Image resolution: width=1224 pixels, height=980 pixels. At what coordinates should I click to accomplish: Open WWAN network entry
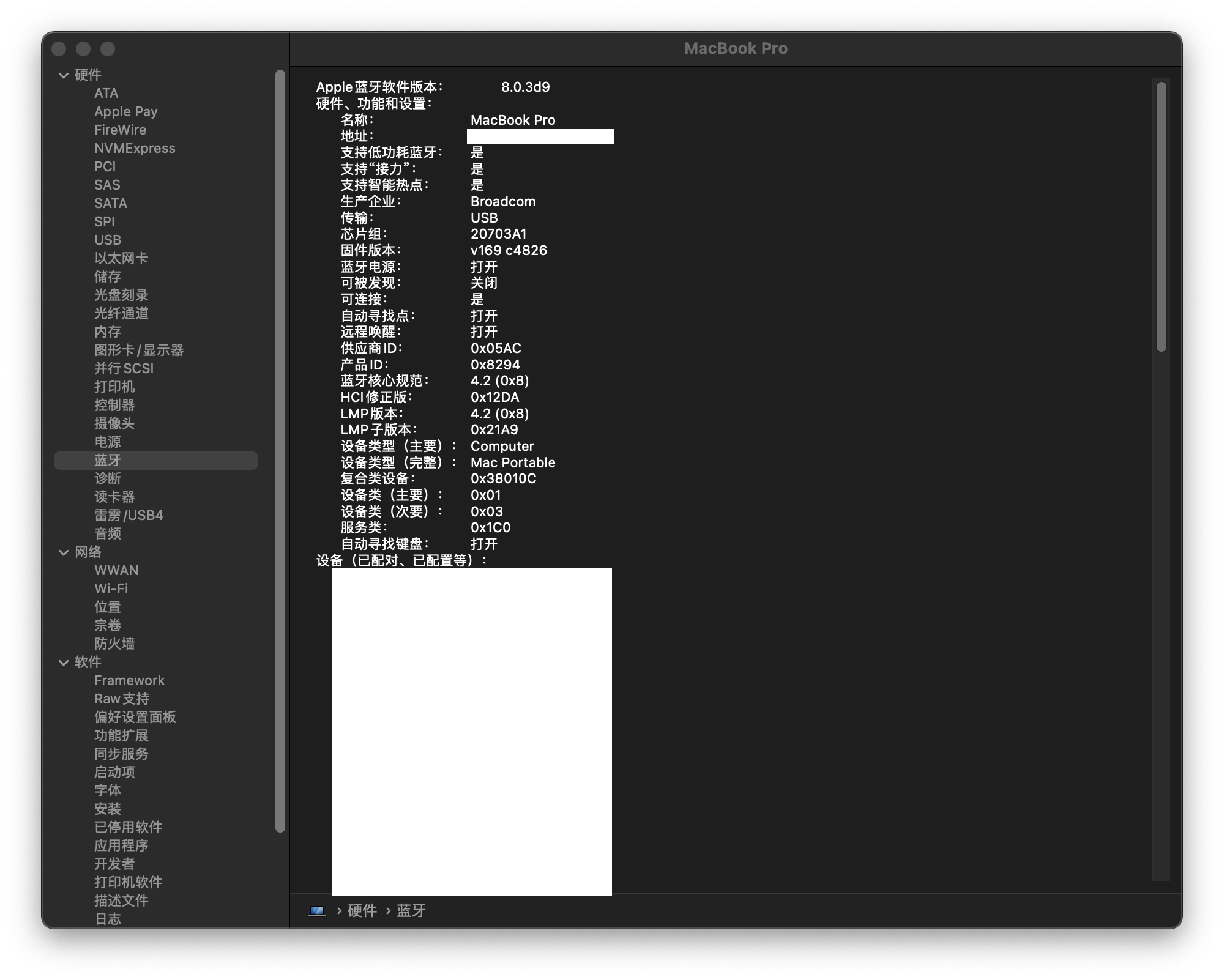tap(116, 570)
